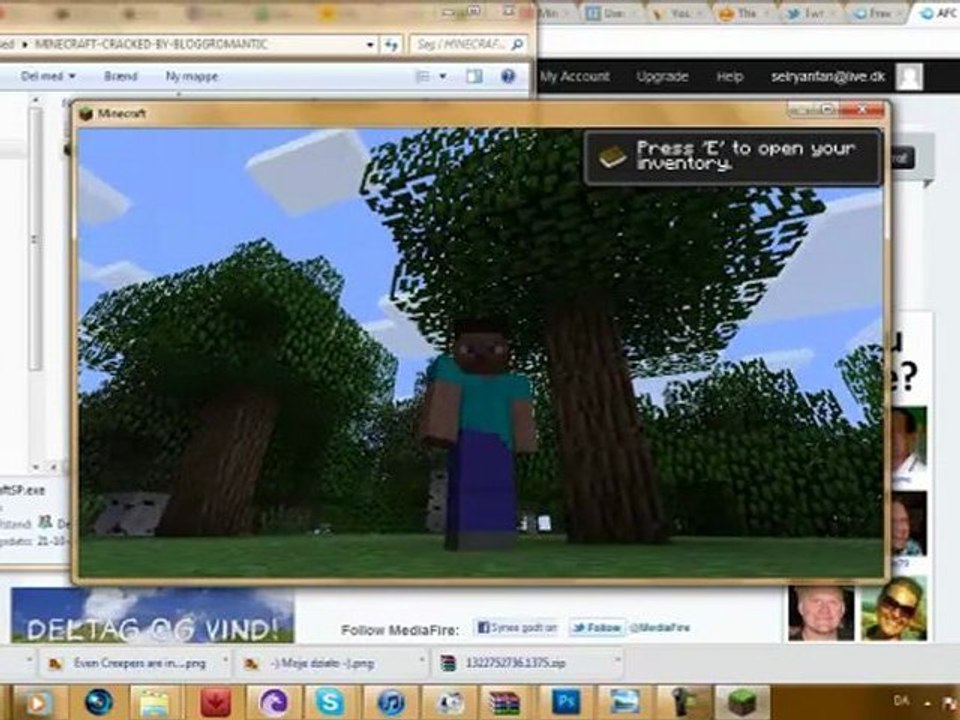
Task: Show hidden tray icons arrow
Action: pyautogui.click(x=928, y=704)
